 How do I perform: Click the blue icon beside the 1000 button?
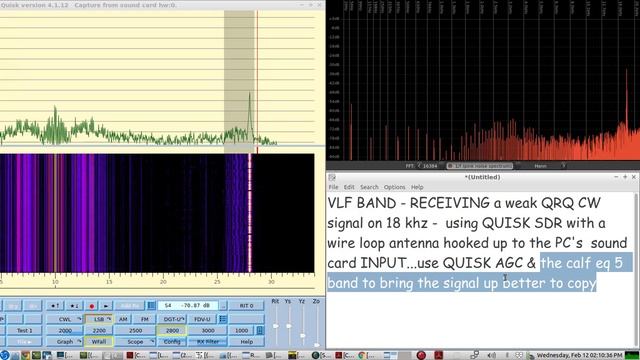[260, 330]
